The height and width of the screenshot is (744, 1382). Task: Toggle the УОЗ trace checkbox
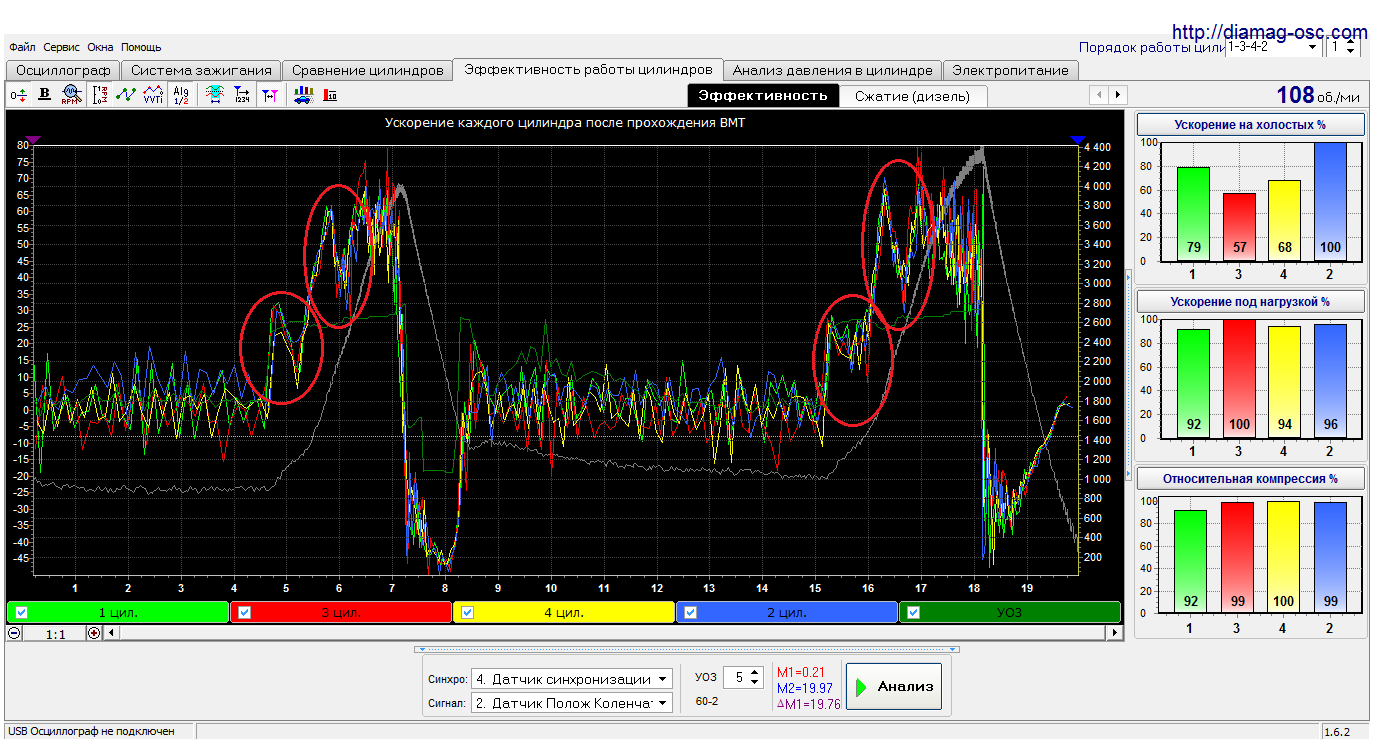tap(913, 613)
